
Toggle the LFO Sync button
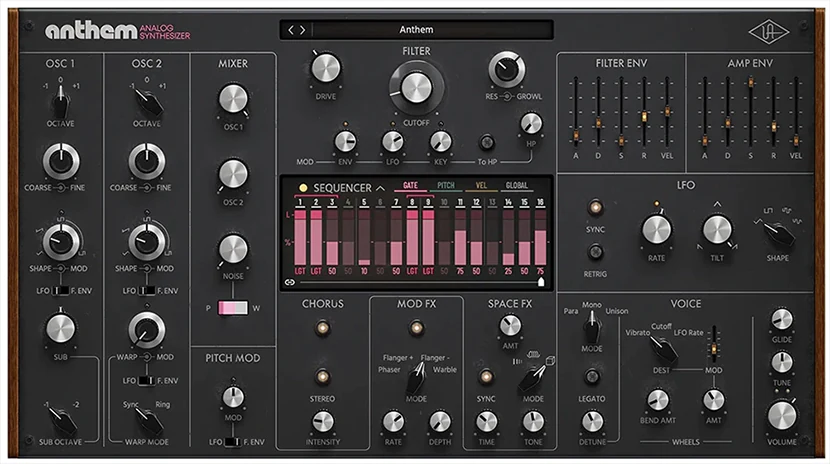point(595,207)
